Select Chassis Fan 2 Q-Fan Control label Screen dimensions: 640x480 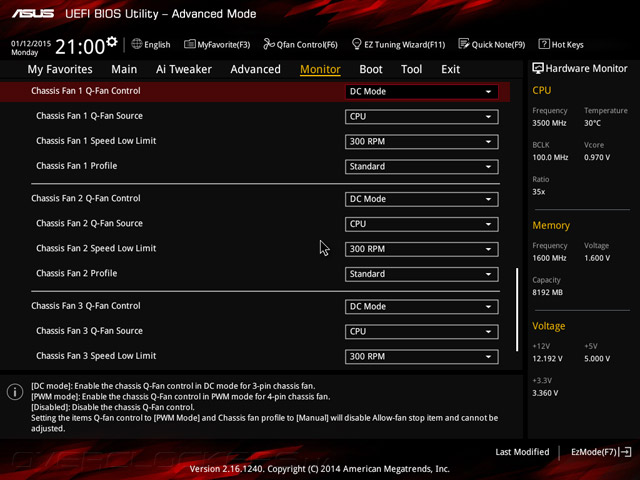coord(86,198)
